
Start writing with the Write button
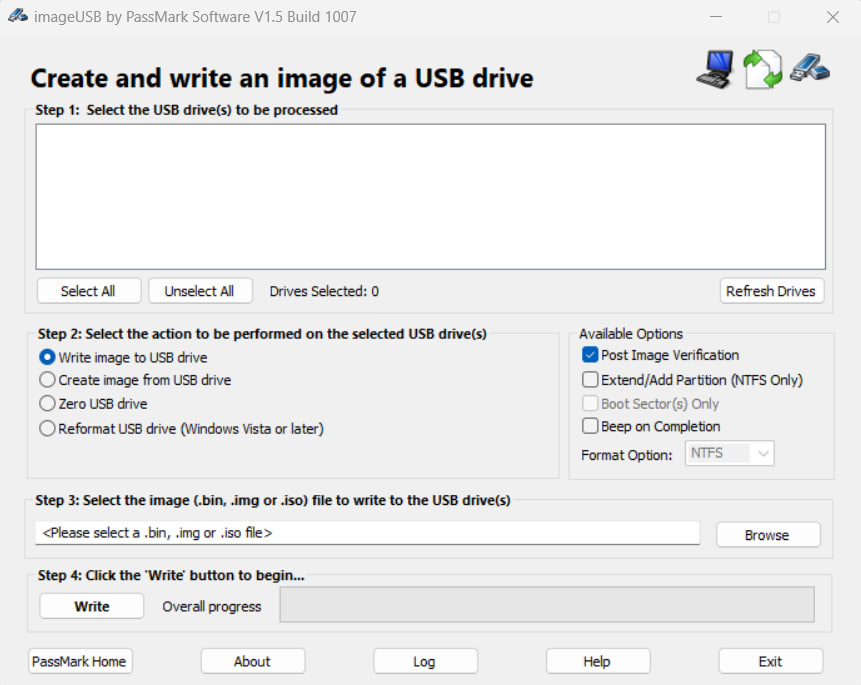(x=92, y=606)
